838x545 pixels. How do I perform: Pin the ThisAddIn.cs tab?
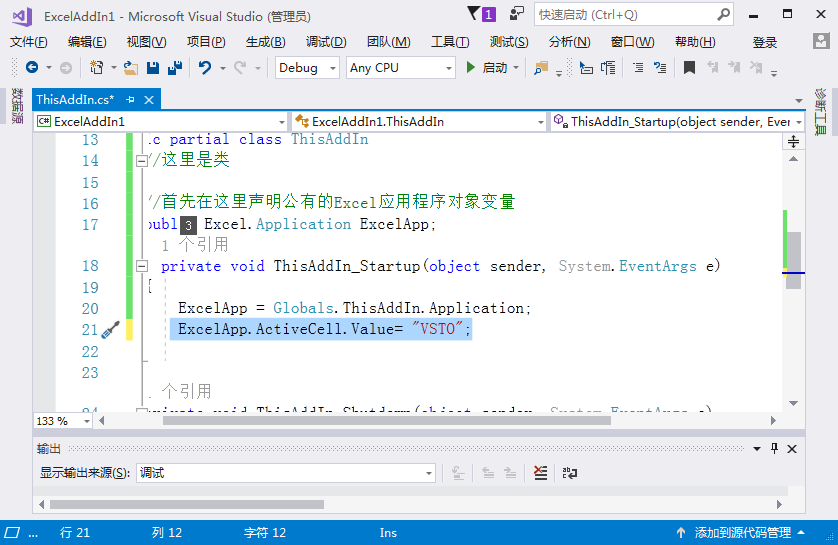pos(130,99)
